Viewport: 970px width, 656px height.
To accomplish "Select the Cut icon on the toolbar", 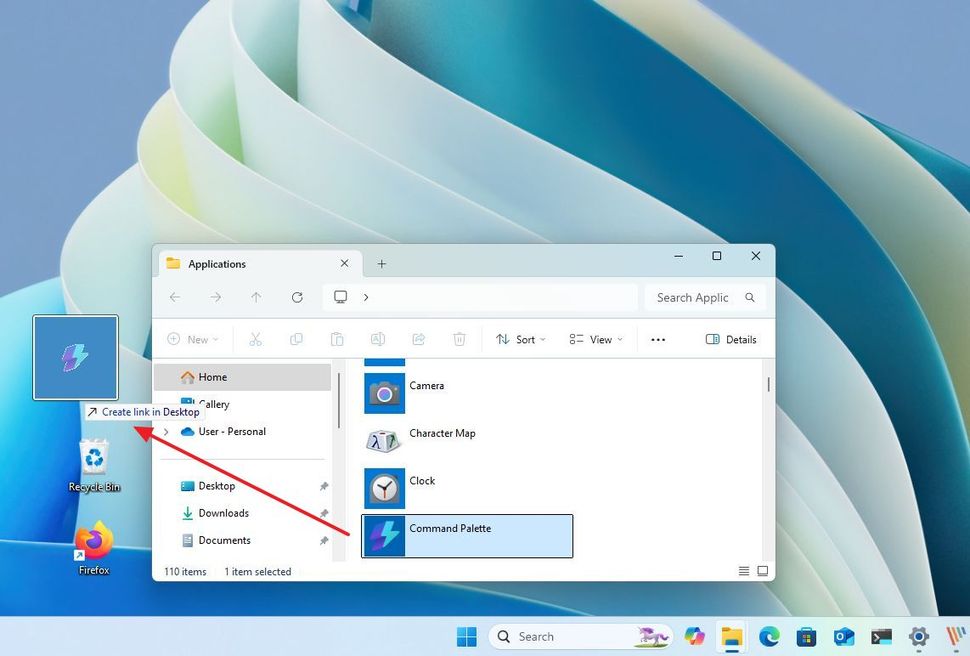I will (256, 339).
